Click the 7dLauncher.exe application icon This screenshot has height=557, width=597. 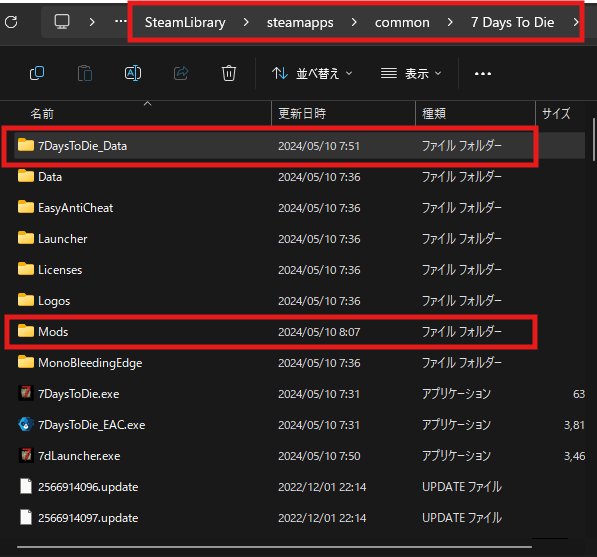pos(26,455)
